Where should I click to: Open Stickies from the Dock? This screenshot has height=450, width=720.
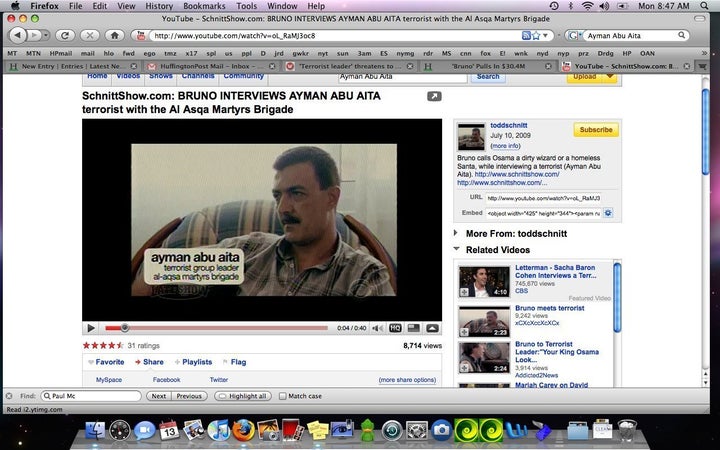coord(318,431)
